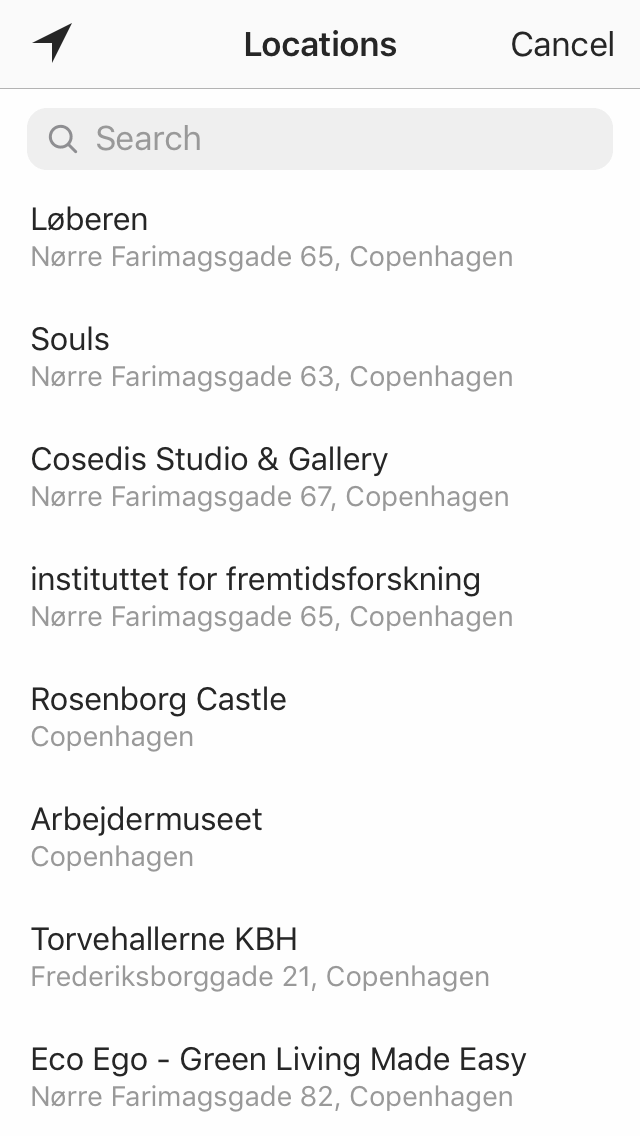Pick Eco Ego - Green Living Made Easy
Viewport: 640px width, 1136px height.
(278, 1060)
